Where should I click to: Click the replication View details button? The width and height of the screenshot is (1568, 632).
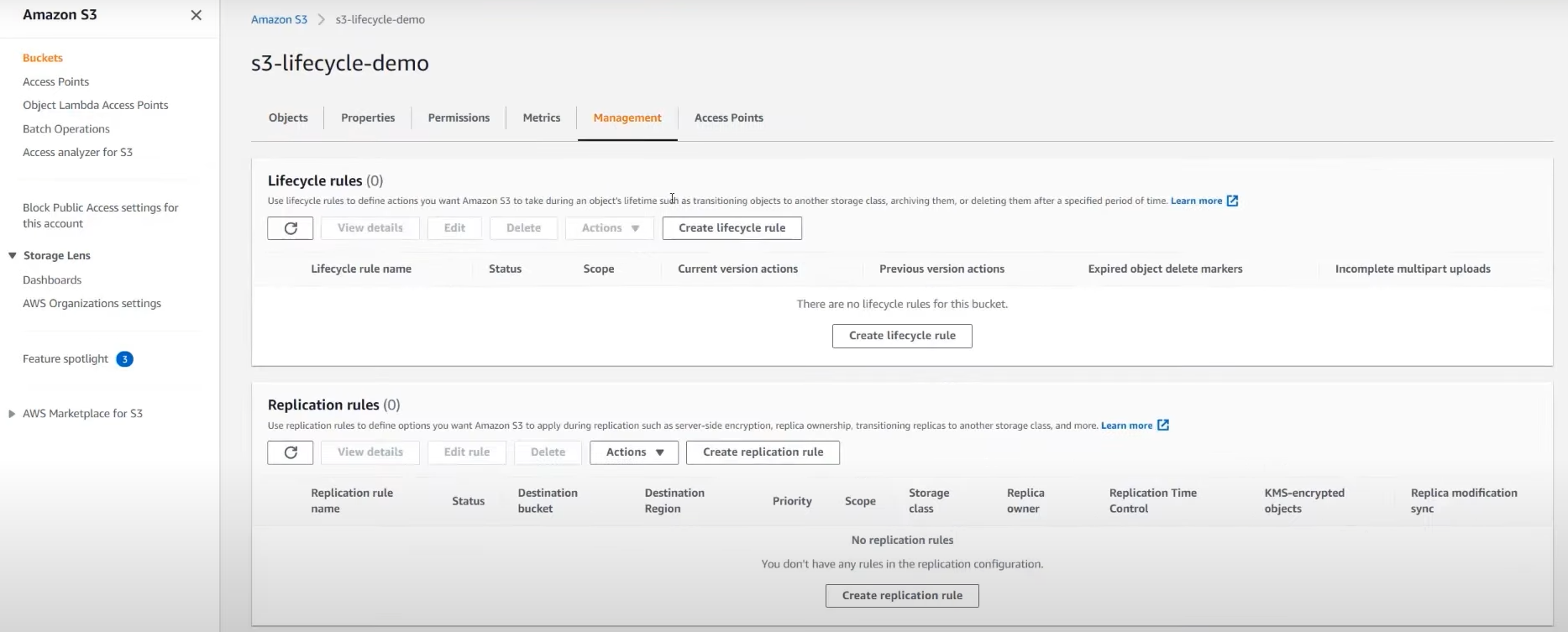click(370, 452)
